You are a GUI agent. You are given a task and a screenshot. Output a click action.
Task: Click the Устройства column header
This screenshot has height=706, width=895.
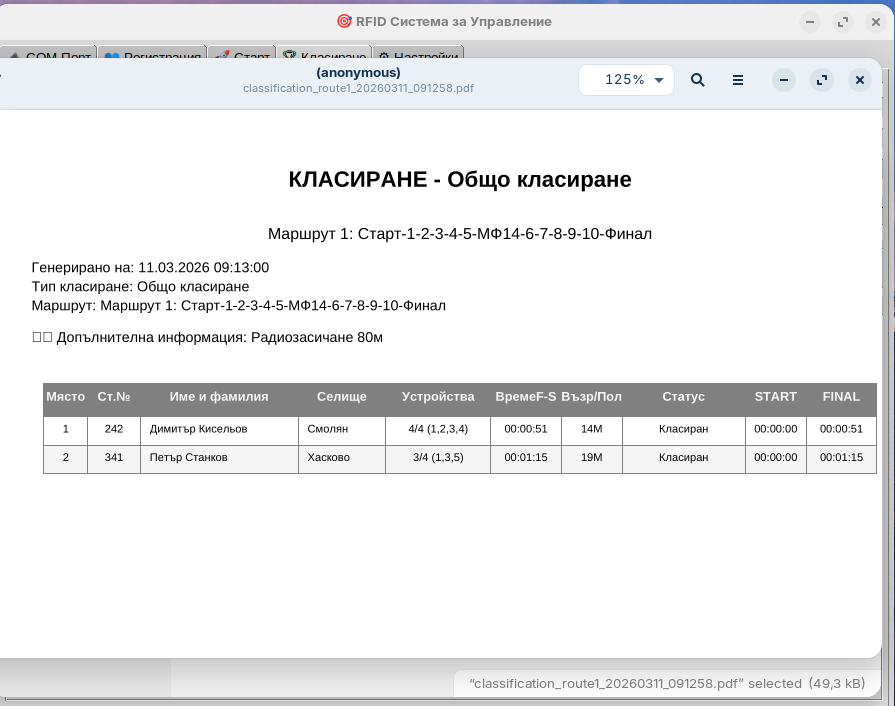pyautogui.click(x=438, y=397)
